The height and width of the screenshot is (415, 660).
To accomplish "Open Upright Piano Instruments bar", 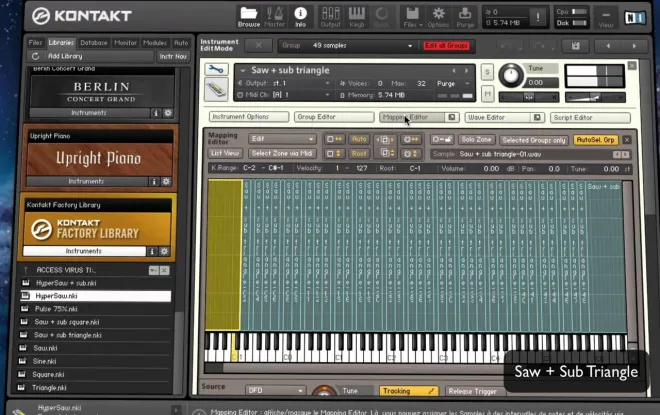I will (x=87, y=181).
